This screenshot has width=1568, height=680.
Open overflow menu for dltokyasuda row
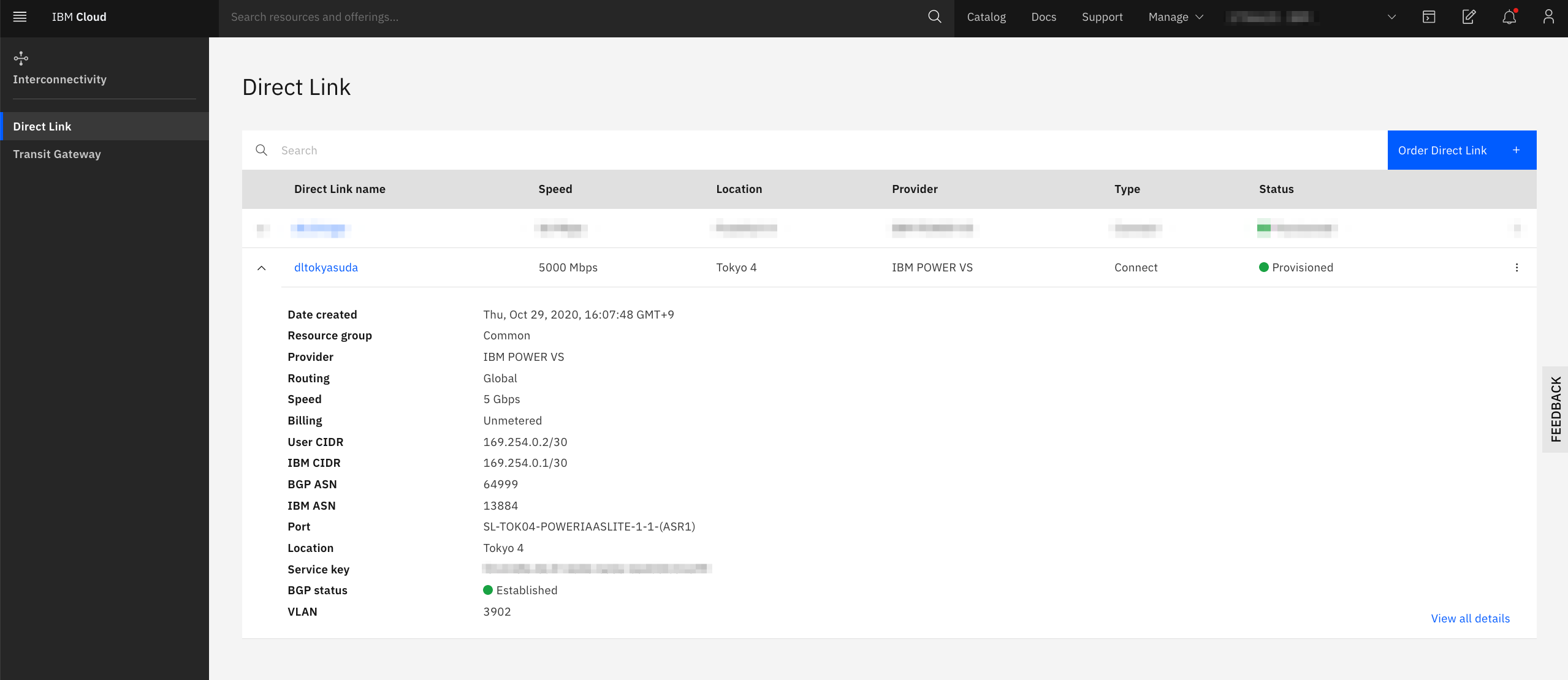[1517, 267]
